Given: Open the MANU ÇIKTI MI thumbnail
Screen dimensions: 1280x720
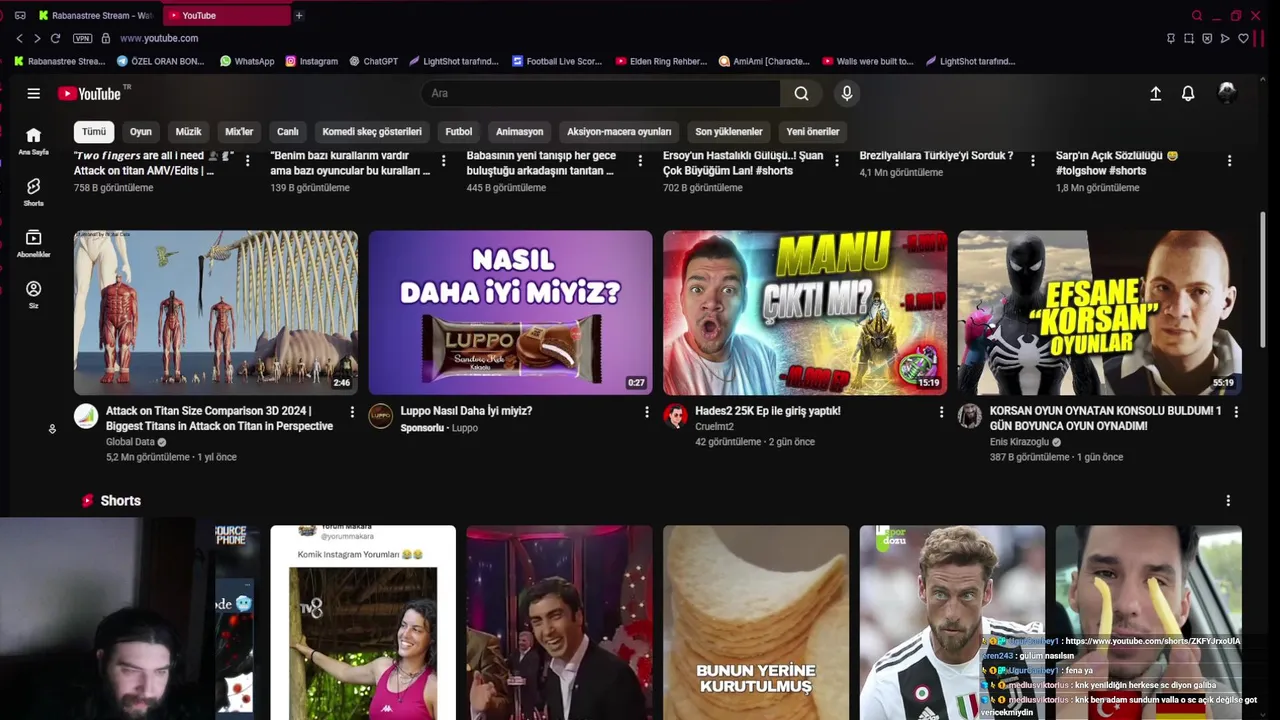Looking at the screenshot, I should click(x=805, y=313).
